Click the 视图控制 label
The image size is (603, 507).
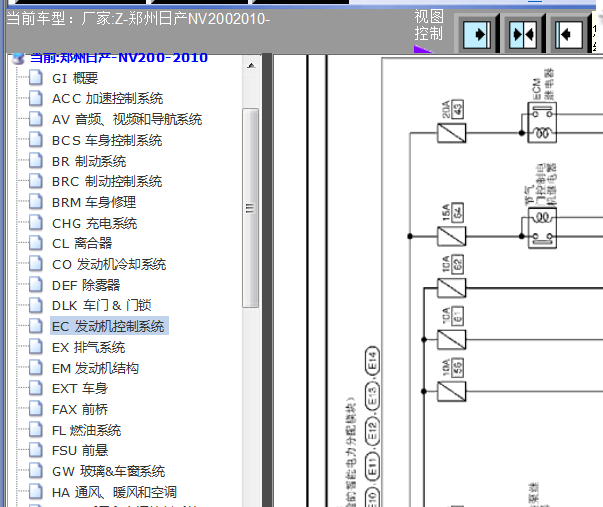(429, 25)
